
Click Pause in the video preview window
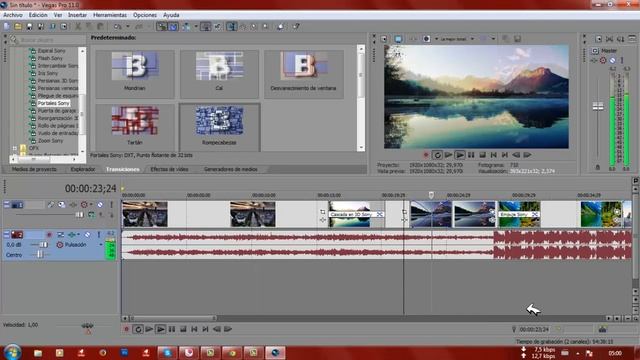[x=471, y=155]
